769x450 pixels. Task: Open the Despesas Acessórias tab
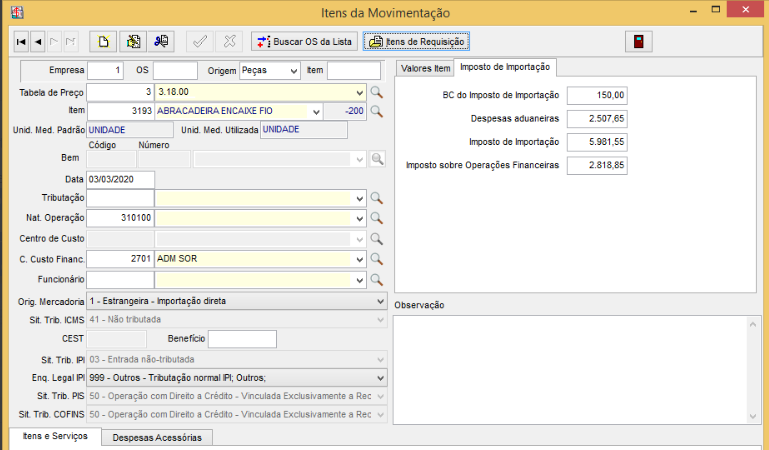pyautogui.click(x=157, y=438)
